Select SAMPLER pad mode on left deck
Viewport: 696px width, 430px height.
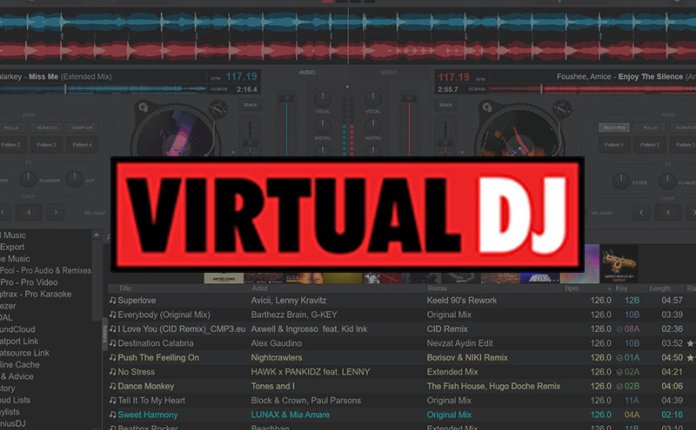tap(83, 128)
